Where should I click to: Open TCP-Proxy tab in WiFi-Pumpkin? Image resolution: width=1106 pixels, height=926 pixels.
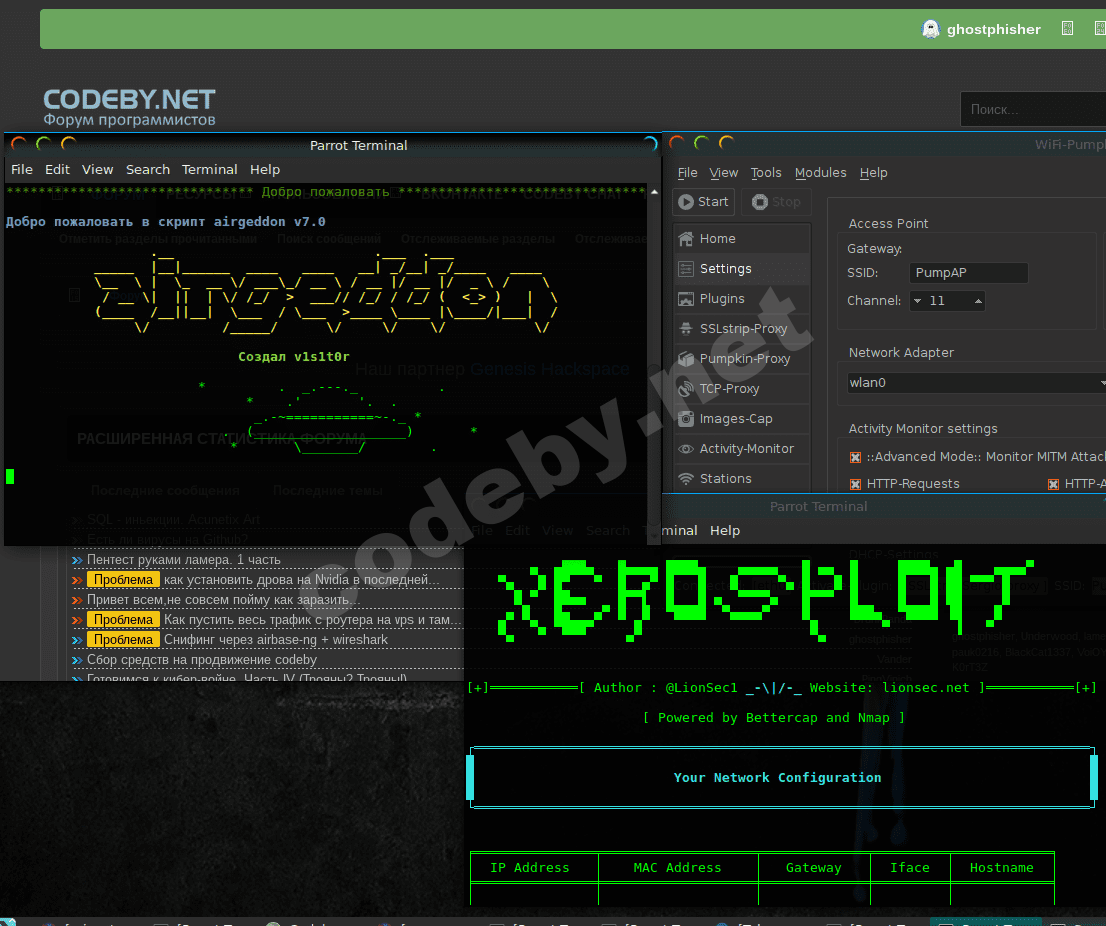click(741, 389)
